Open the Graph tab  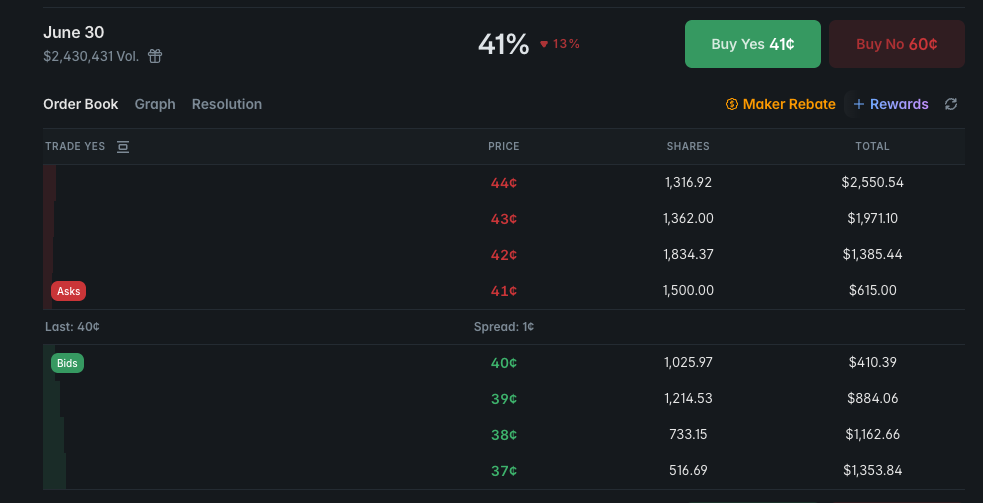tap(155, 104)
